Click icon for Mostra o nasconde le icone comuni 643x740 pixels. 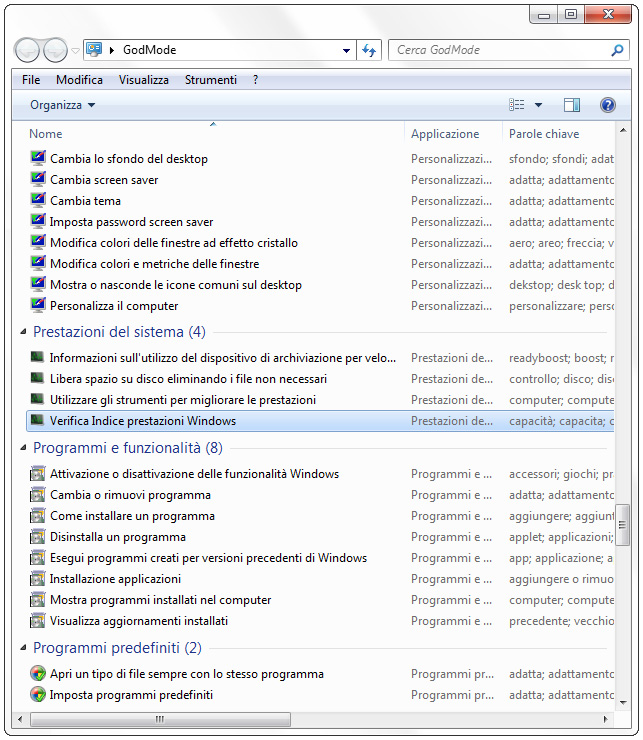tap(38, 284)
